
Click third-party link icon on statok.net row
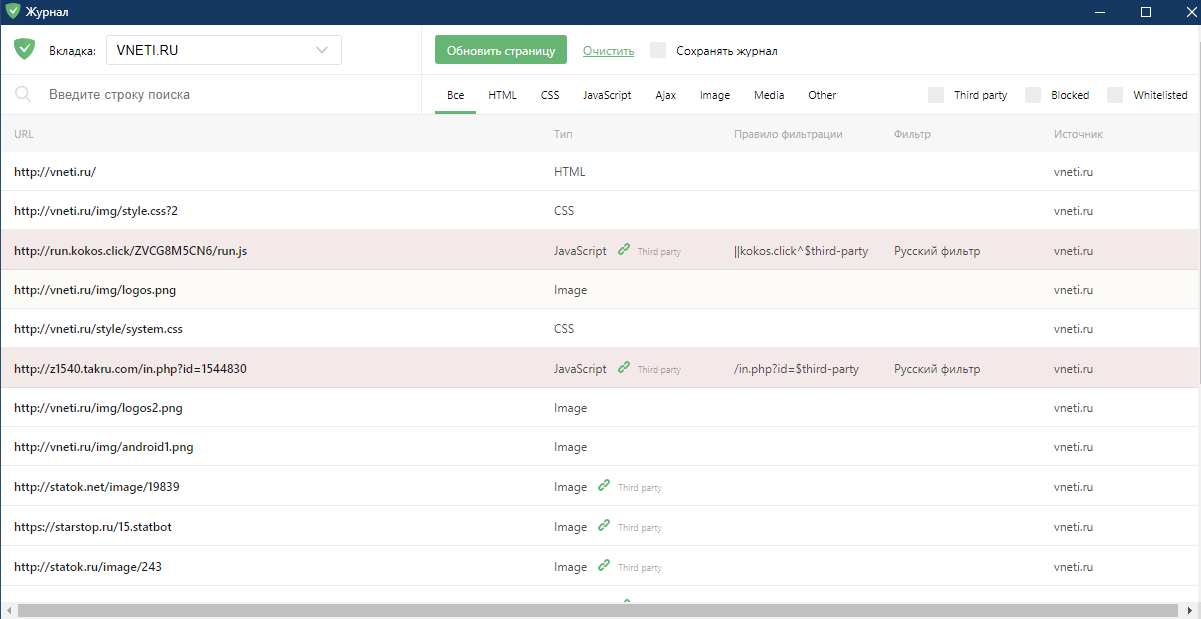click(x=604, y=486)
